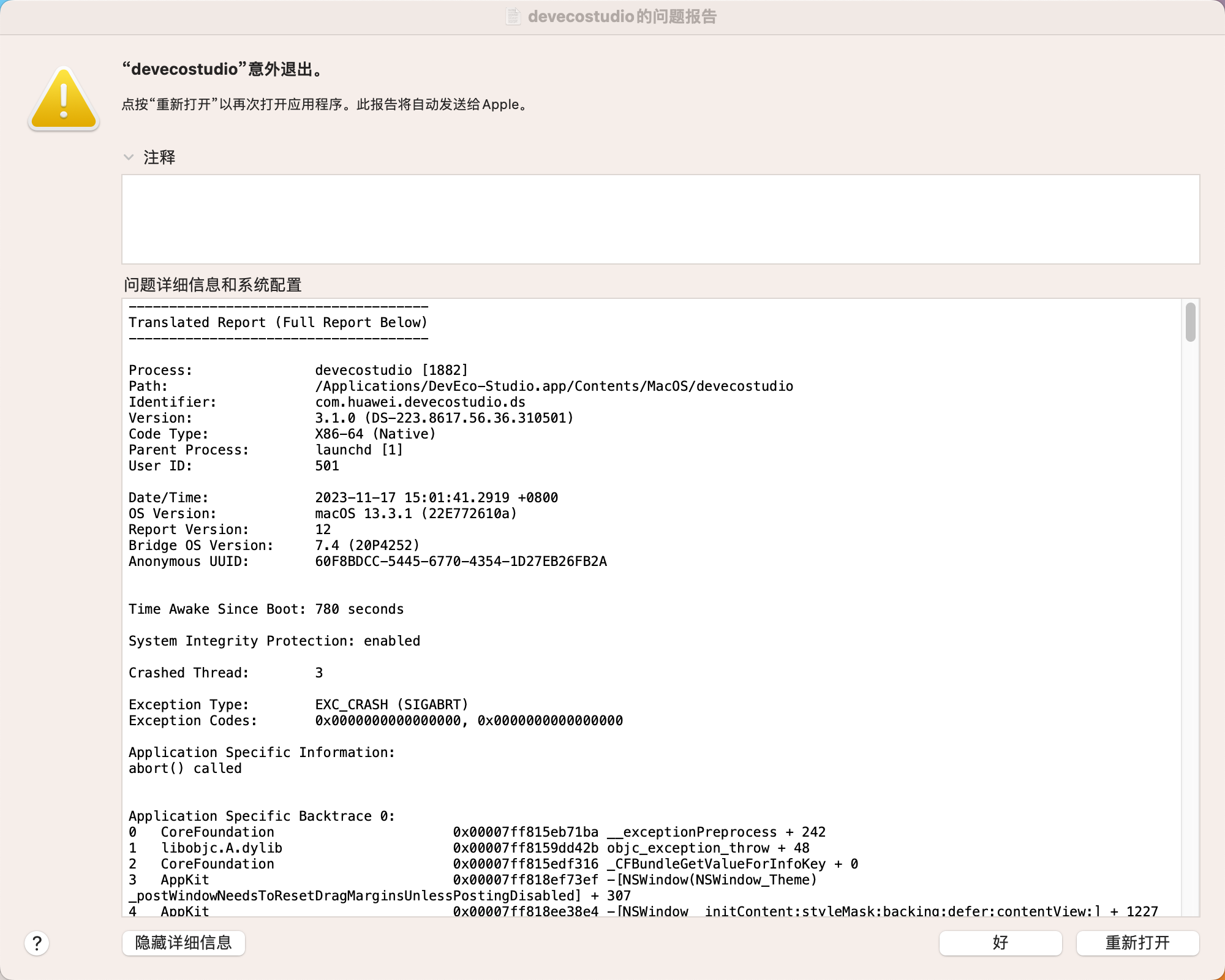Click the 'libobjc.A.dylib' backtrace row
This screenshot has height=980, width=1225.
coord(469,848)
